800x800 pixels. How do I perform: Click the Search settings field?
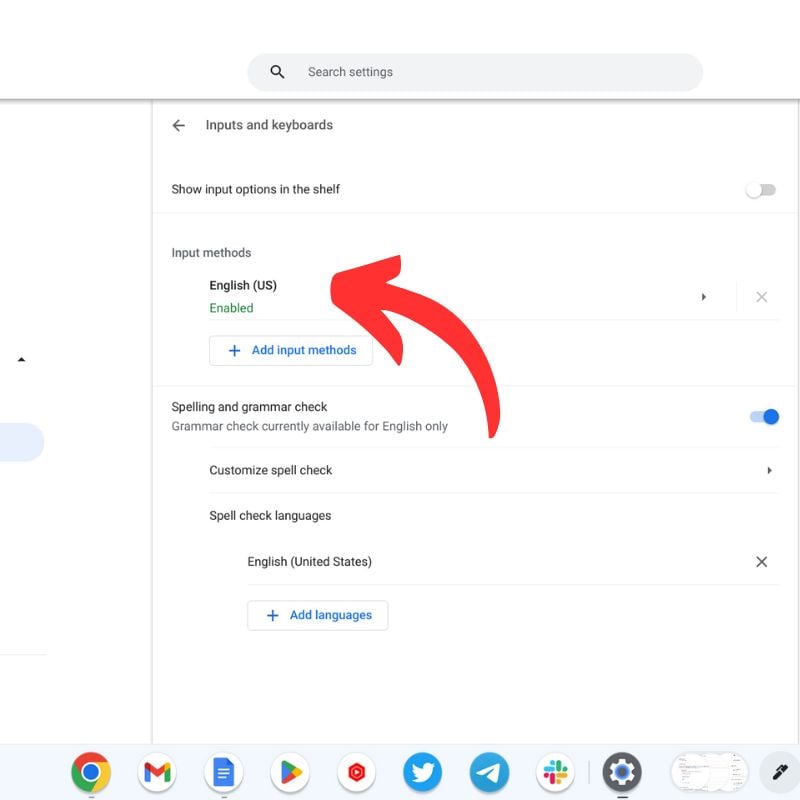[x=475, y=71]
